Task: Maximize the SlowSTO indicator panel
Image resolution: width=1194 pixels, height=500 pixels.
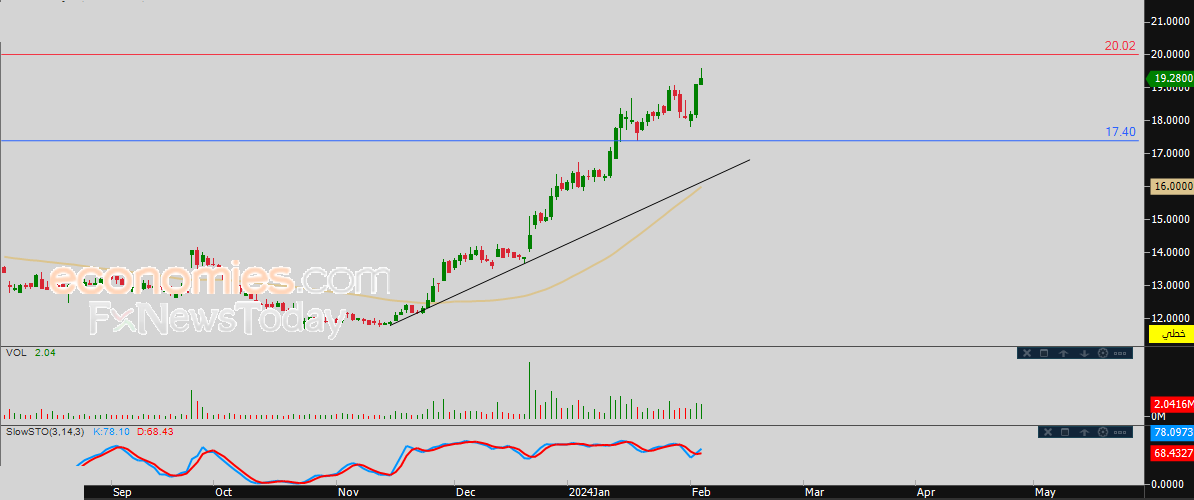Action: coord(1065,432)
